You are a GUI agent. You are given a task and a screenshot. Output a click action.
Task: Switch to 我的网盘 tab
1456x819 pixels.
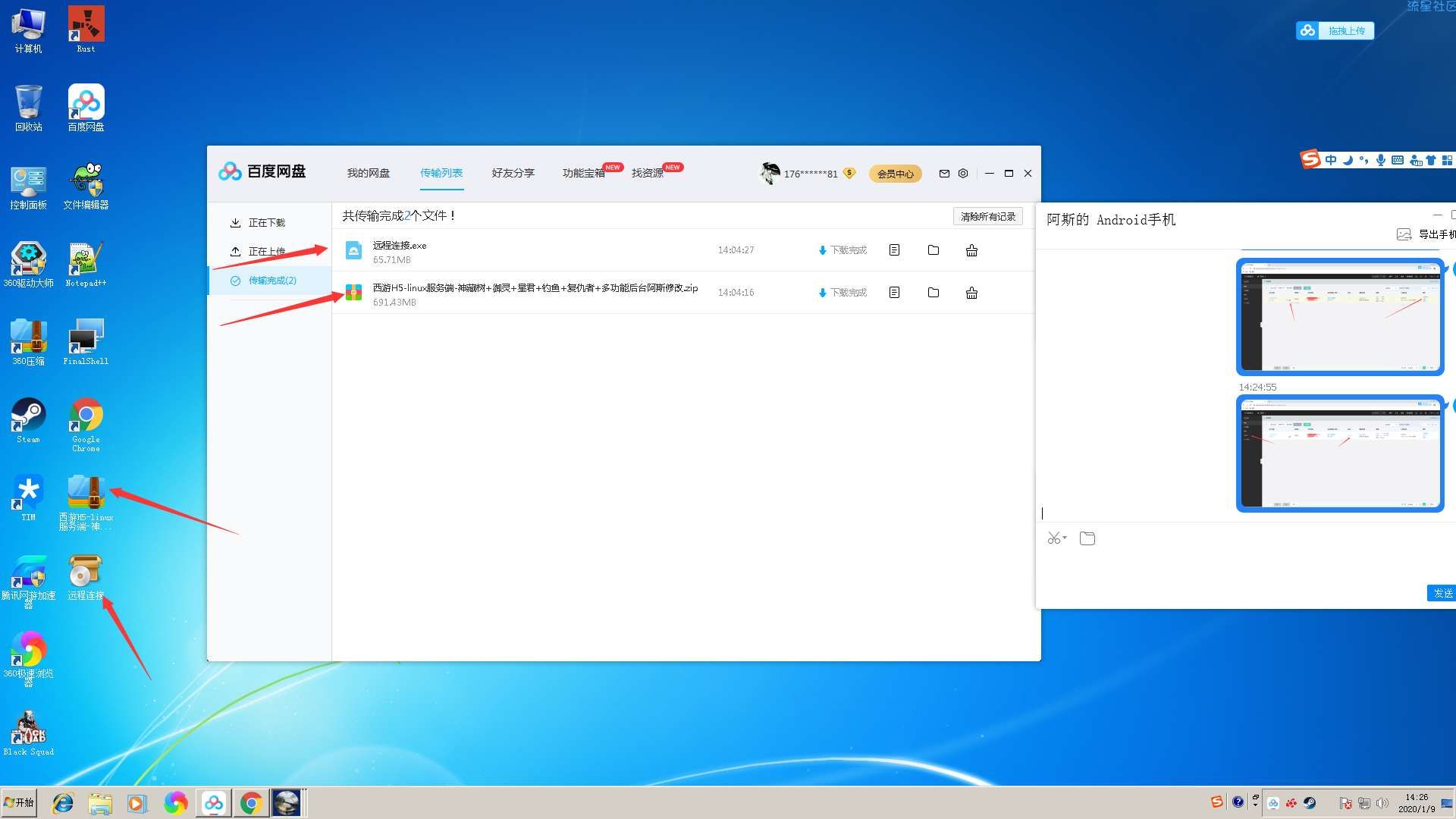point(369,173)
